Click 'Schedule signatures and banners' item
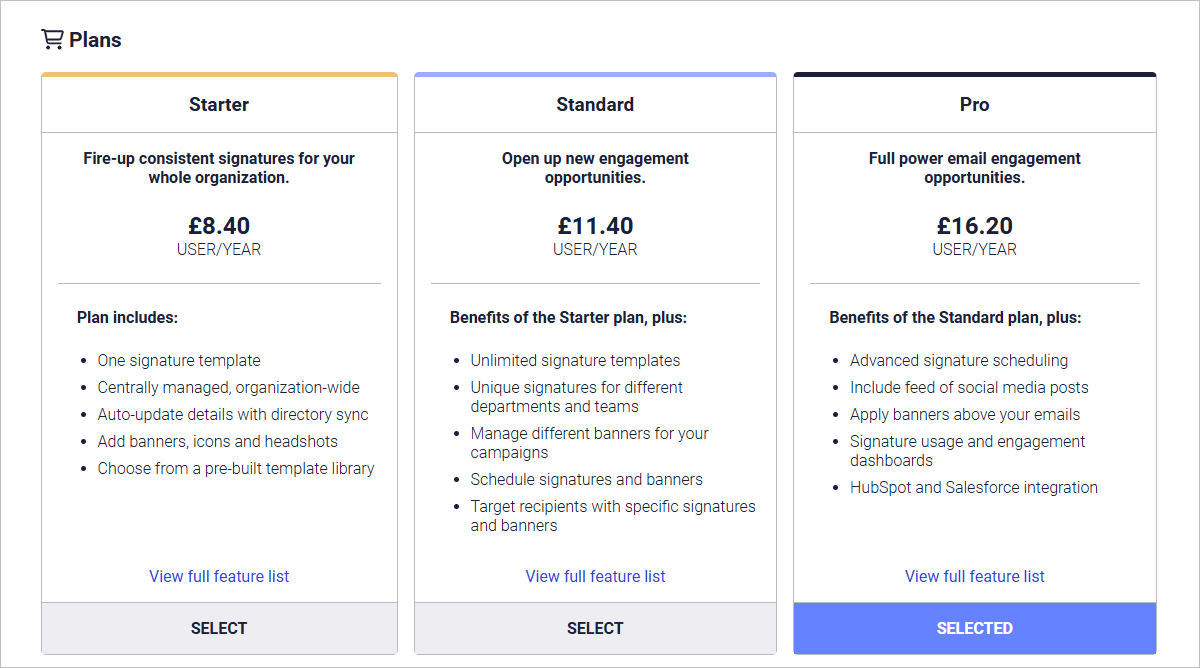The width and height of the screenshot is (1200, 668). (x=587, y=480)
